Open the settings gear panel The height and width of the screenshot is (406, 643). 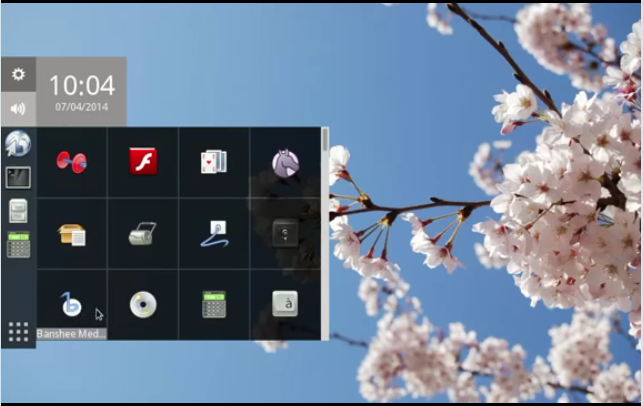point(18,74)
